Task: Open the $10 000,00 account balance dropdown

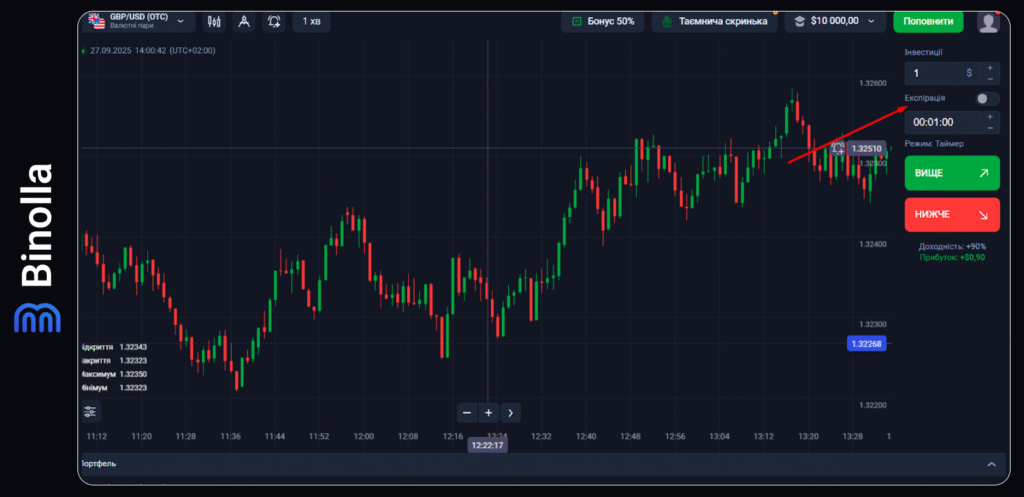Action: (835, 21)
